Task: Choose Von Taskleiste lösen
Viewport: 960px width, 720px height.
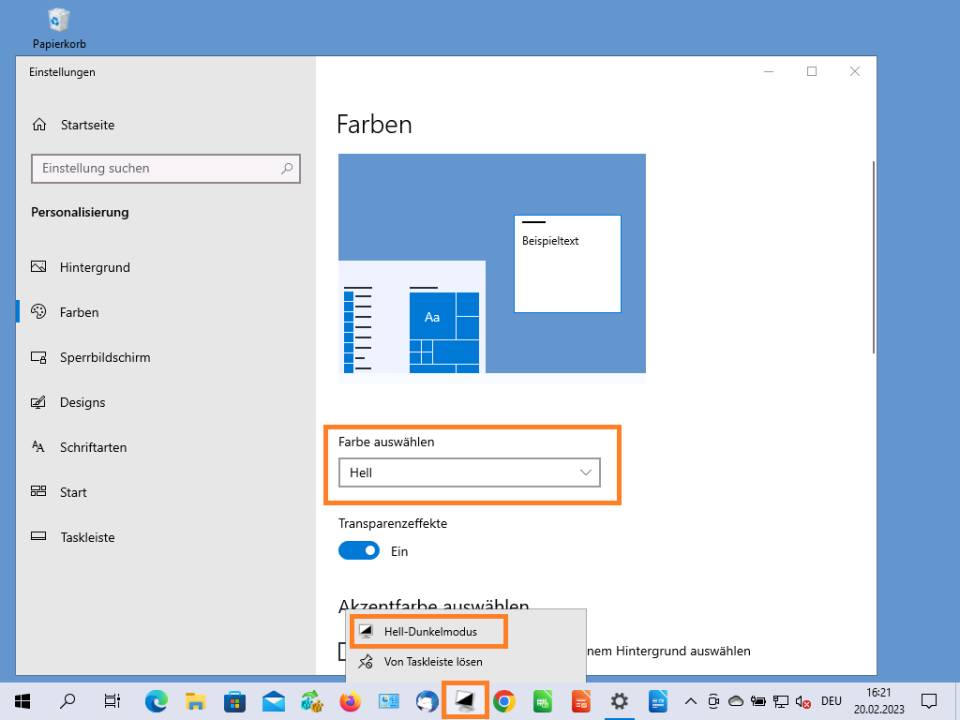Action: [x=432, y=661]
